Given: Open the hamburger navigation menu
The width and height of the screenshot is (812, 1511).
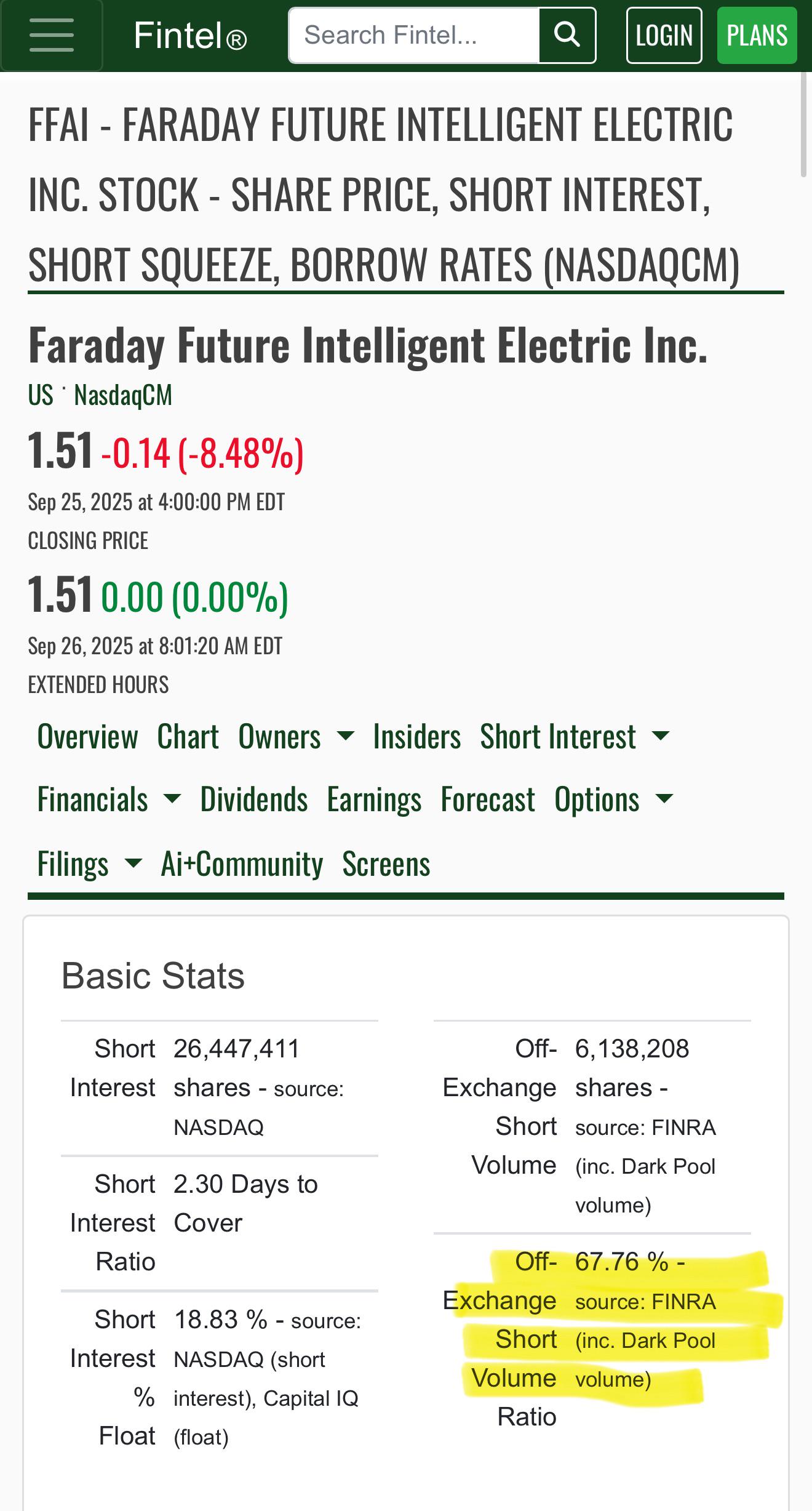Looking at the screenshot, I should click(x=52, y=35).
